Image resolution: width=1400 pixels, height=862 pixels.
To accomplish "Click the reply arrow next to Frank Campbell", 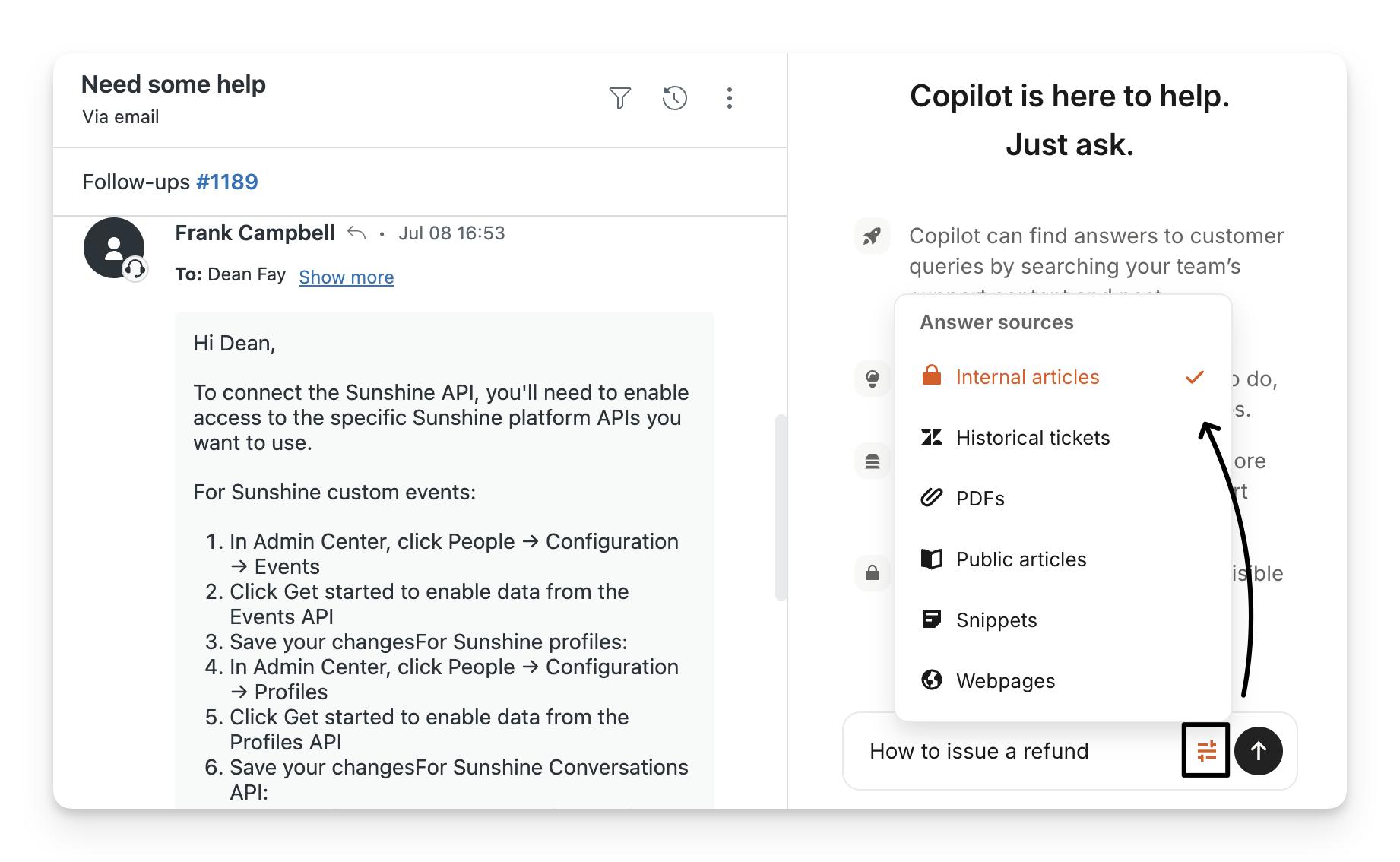I will point(356,233).
